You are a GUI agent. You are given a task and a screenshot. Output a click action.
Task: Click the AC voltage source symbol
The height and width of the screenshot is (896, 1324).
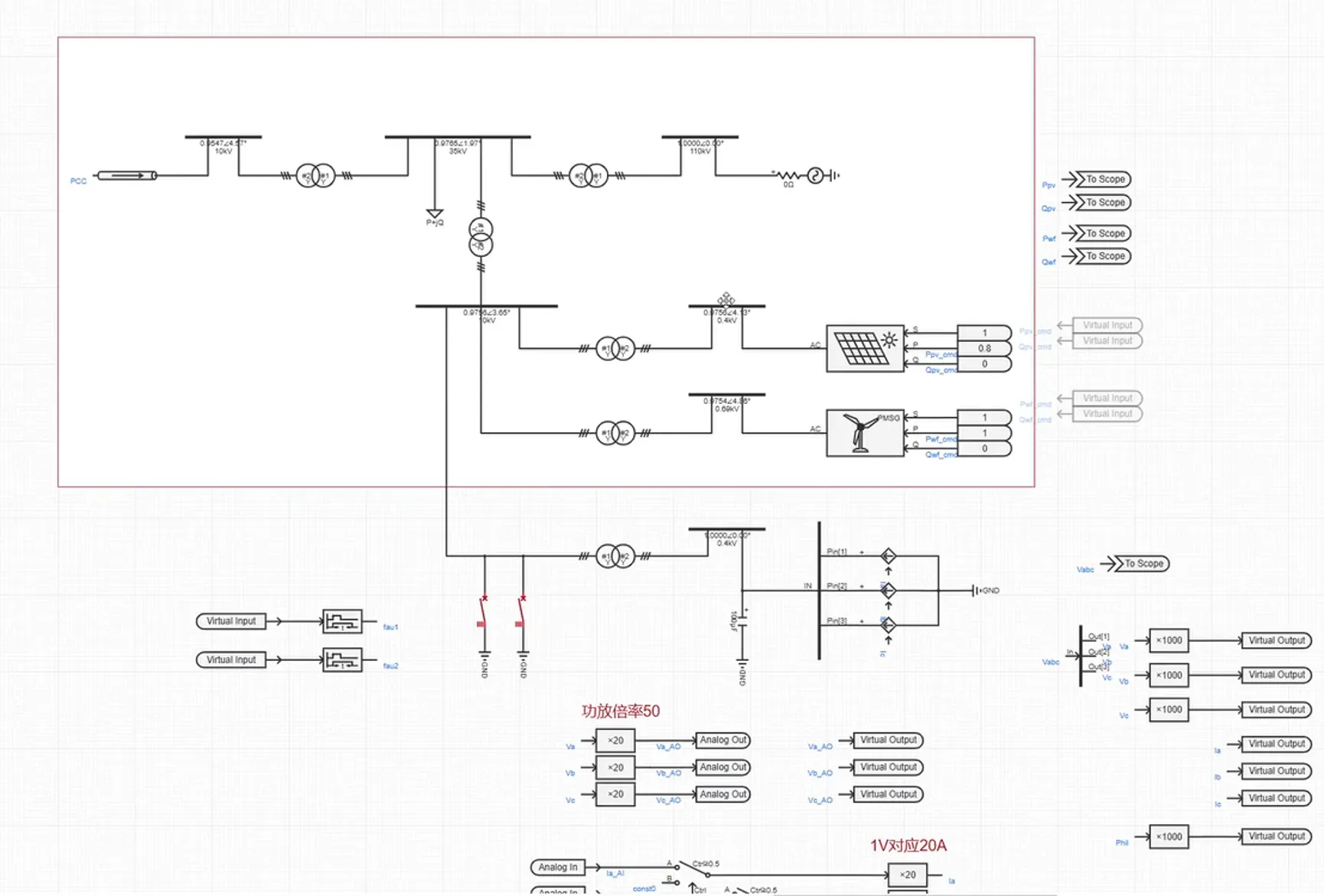click(x=816, y=176)
